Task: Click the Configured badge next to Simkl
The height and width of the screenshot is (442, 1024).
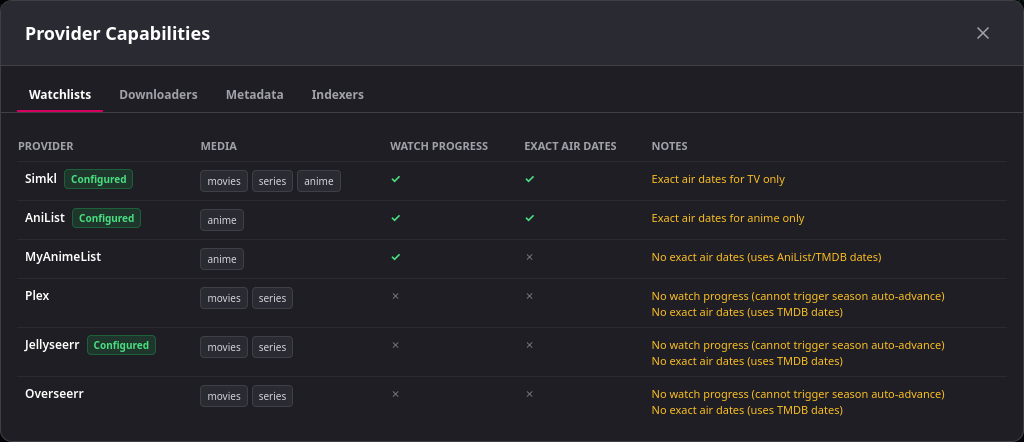Action: tap(98, 180)
